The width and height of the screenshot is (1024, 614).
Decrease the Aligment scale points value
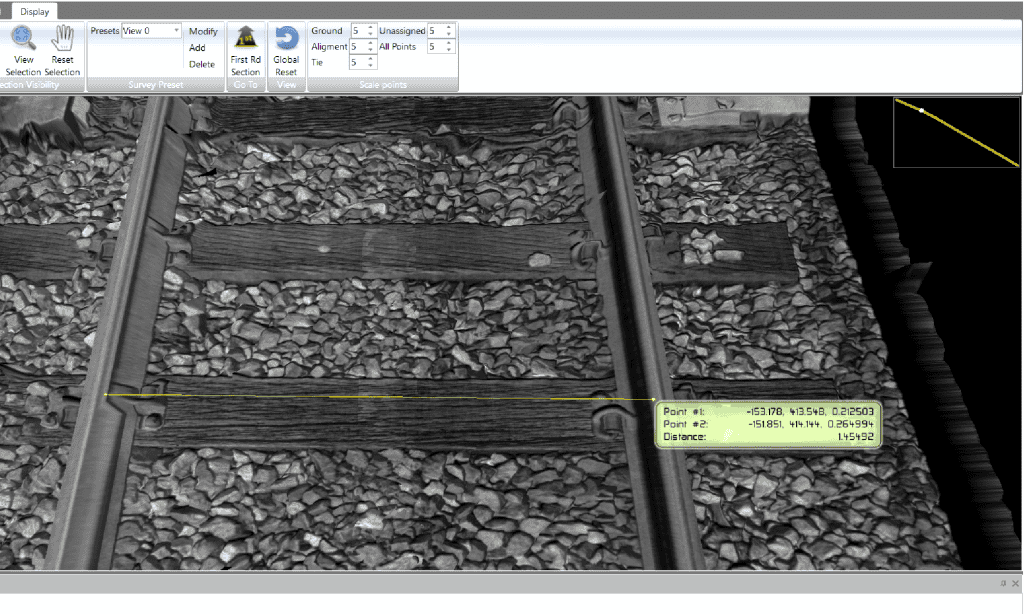point(369,50)
